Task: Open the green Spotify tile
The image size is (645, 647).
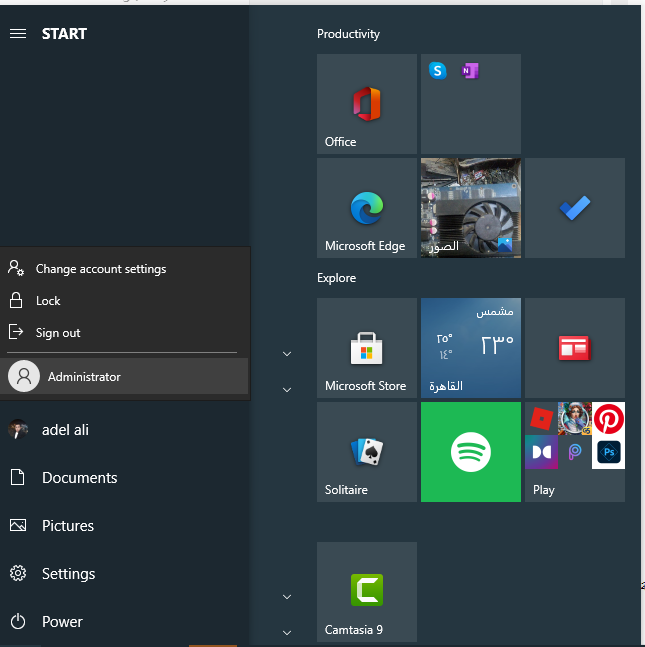Action: (x=471, y=452)
